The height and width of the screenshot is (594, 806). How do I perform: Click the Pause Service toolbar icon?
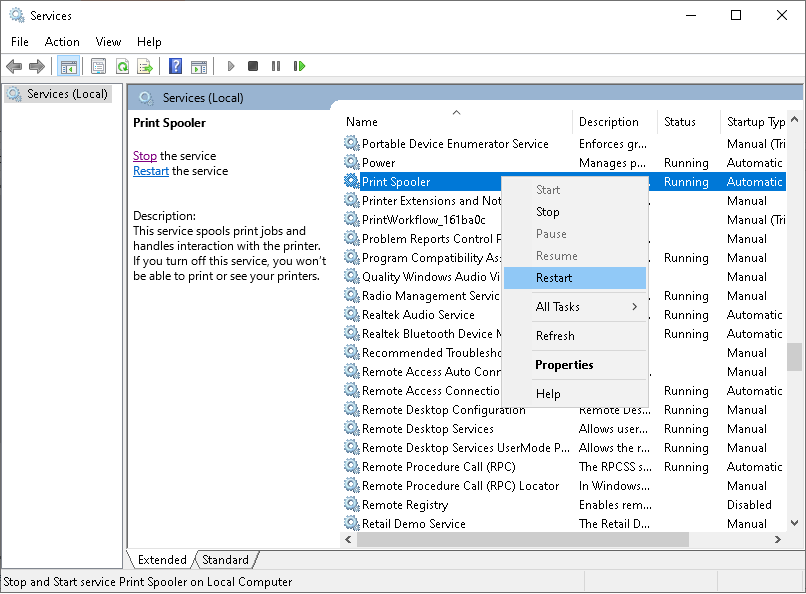point(276,66)
